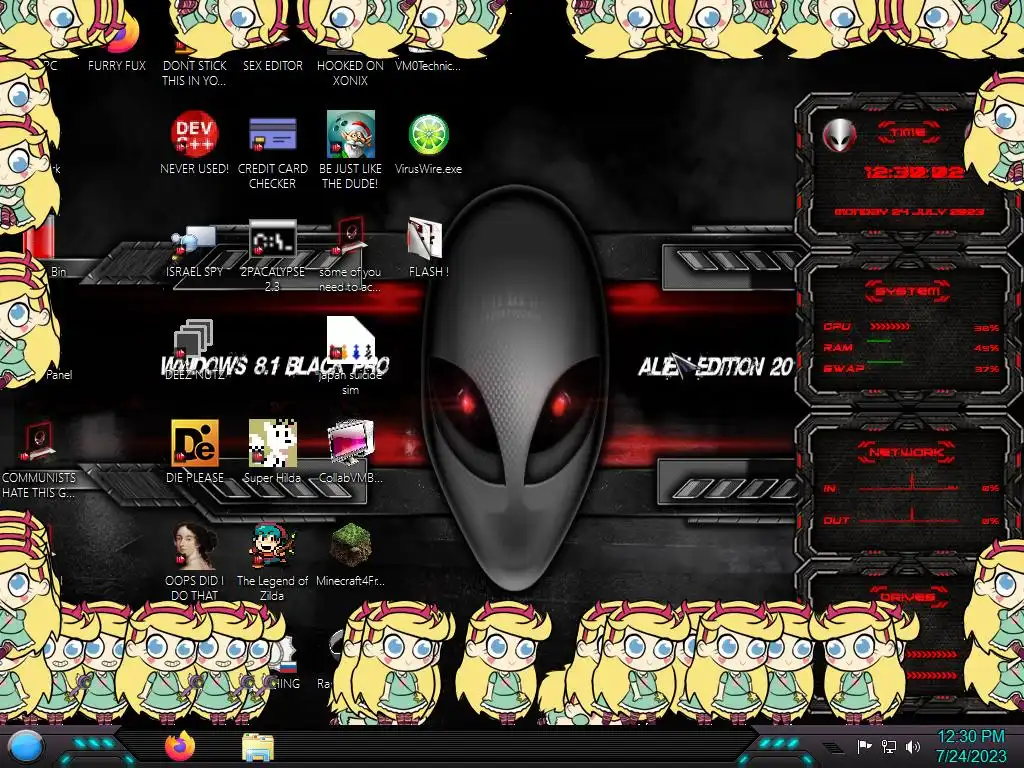Image resolution: width=1024 pixels, height=768 pixels.
Task: Open the CollabVMB... monitor icon
Action: (x=351, y=443)
